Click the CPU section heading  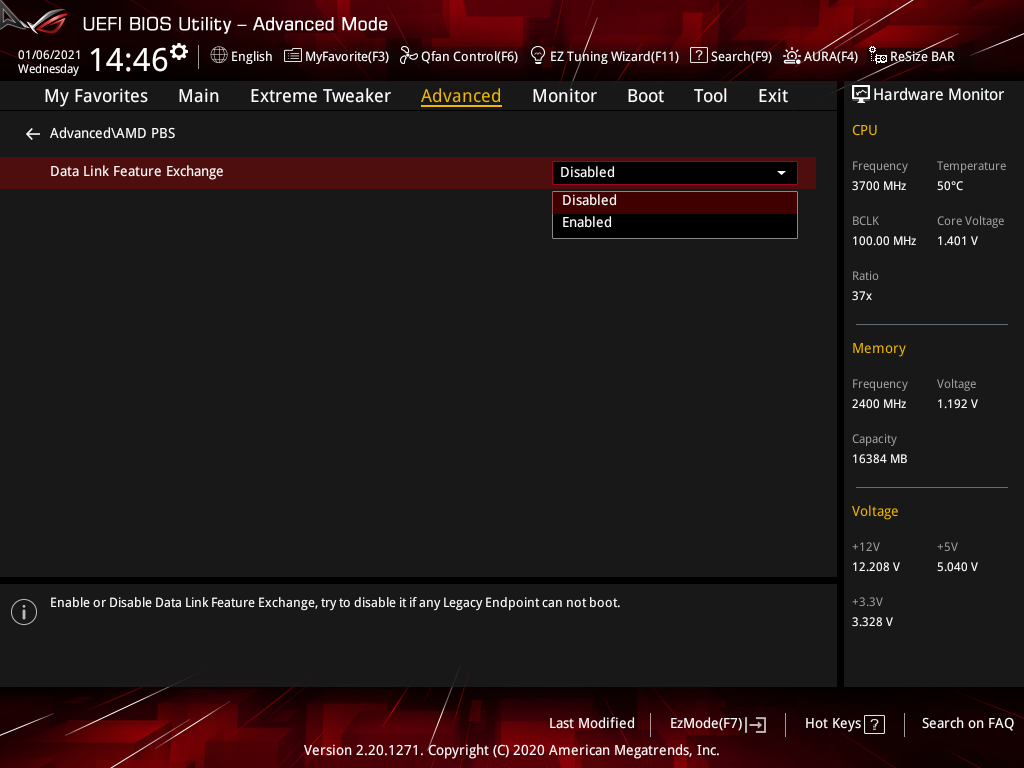[864, 131]
